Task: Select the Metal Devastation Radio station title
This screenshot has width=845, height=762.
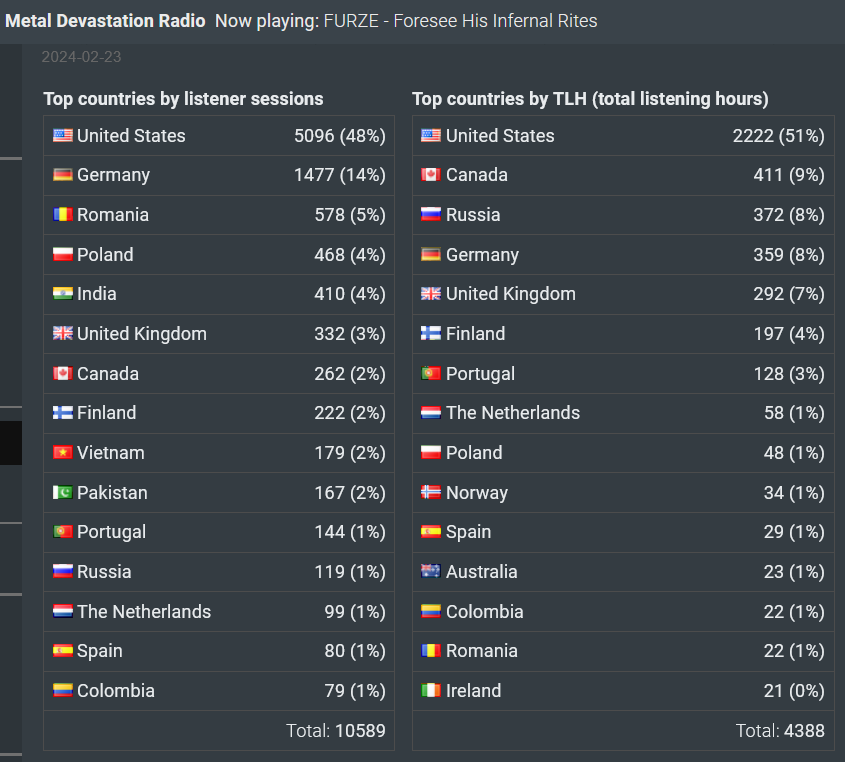Action: click(105, 21)
